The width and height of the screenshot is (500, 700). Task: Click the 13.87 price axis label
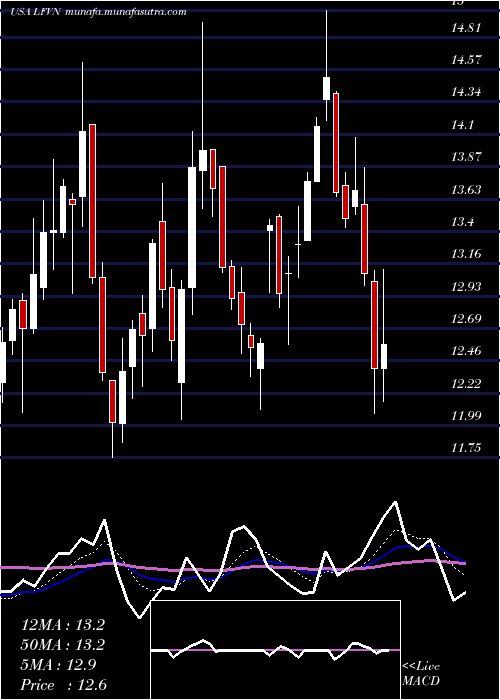[x=466, y=157]
